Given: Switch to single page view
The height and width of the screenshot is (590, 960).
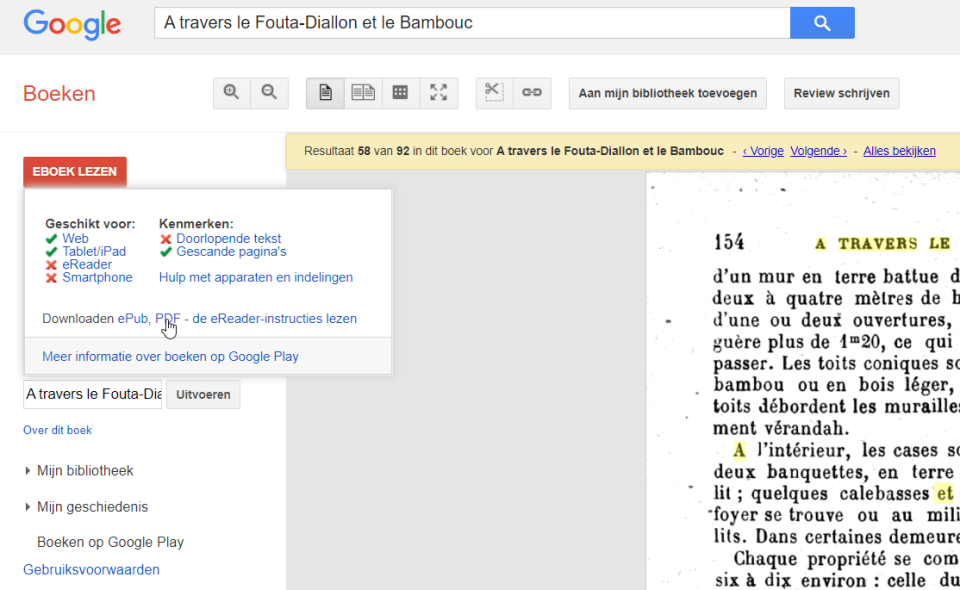Looking at the screenshot, I should point(324,91).
